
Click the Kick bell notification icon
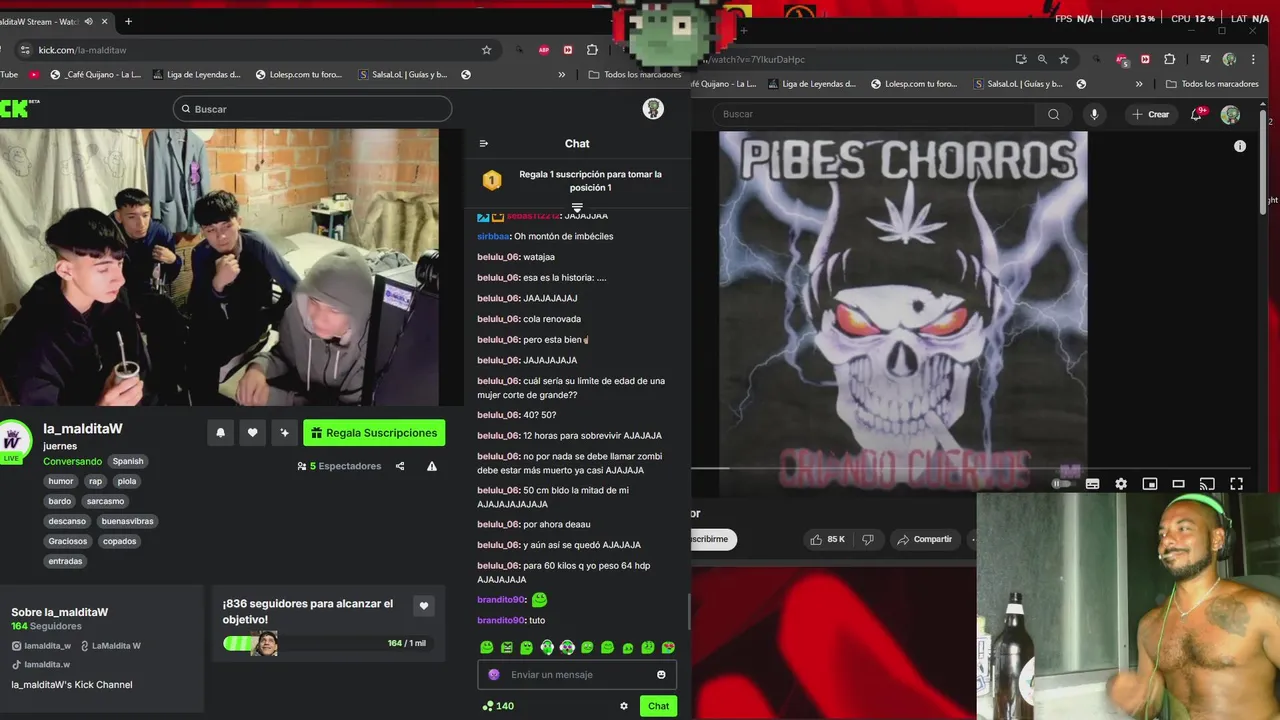(221, 433)
